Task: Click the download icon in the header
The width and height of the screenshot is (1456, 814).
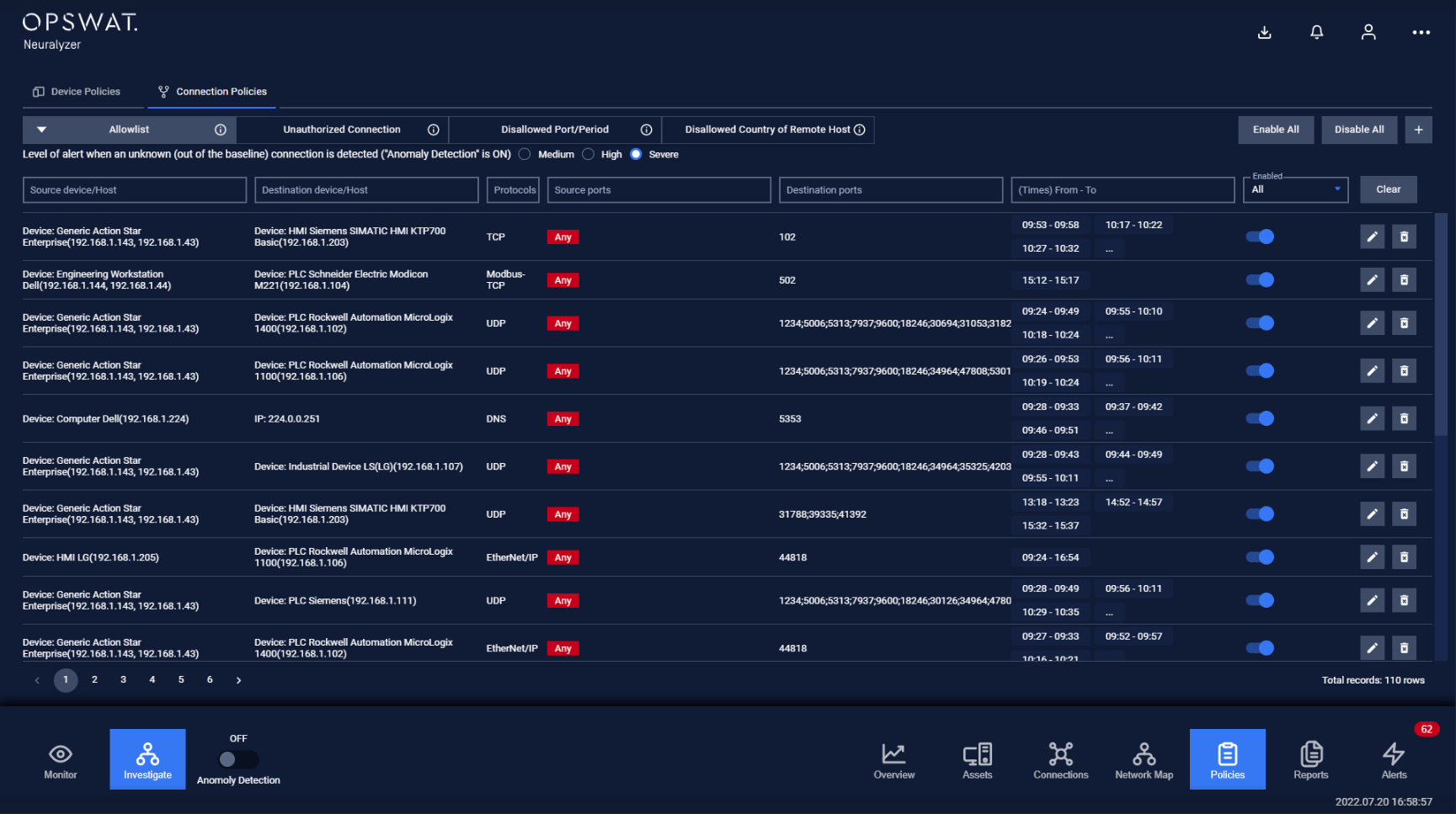Action: [x=1264, y=32]
